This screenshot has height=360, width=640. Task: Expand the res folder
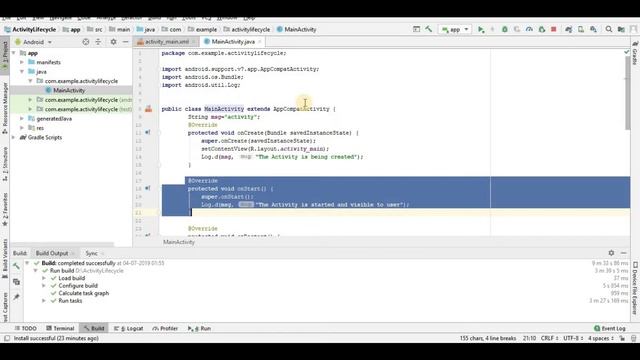point(22,128)
